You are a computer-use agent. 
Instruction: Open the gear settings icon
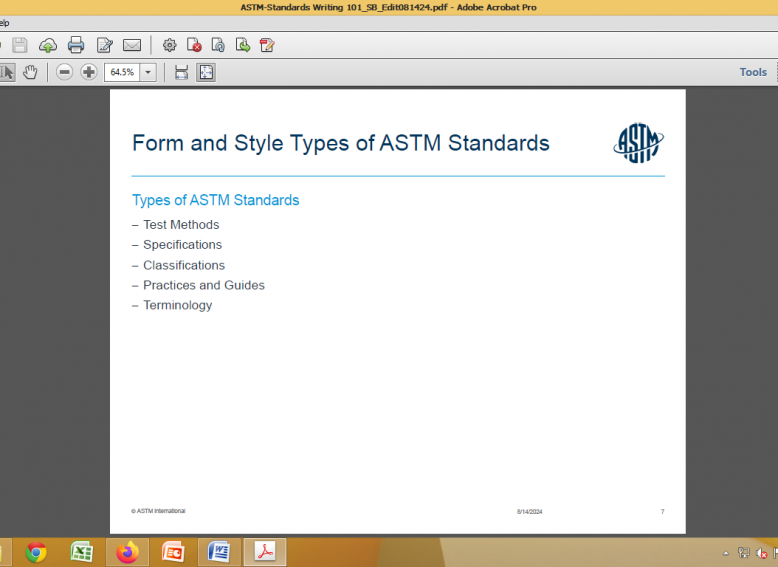click(x=170, y=45)
